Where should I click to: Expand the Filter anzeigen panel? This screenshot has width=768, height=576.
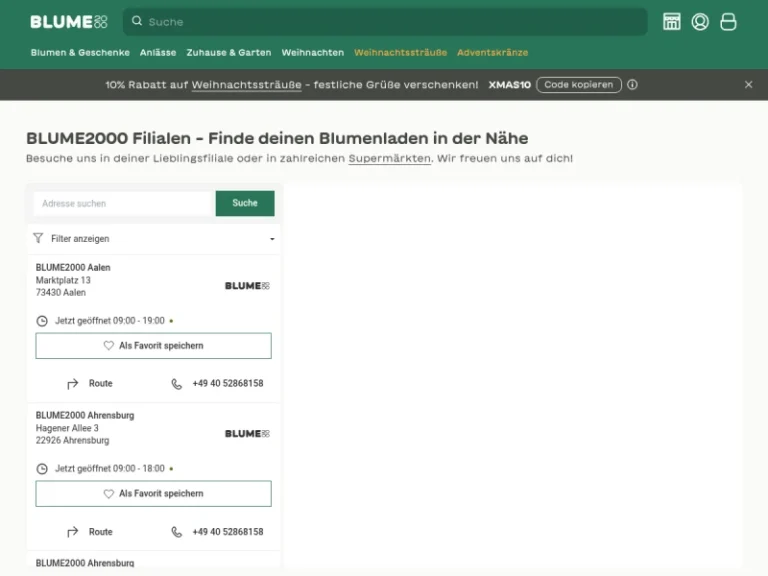coord(80,239)
